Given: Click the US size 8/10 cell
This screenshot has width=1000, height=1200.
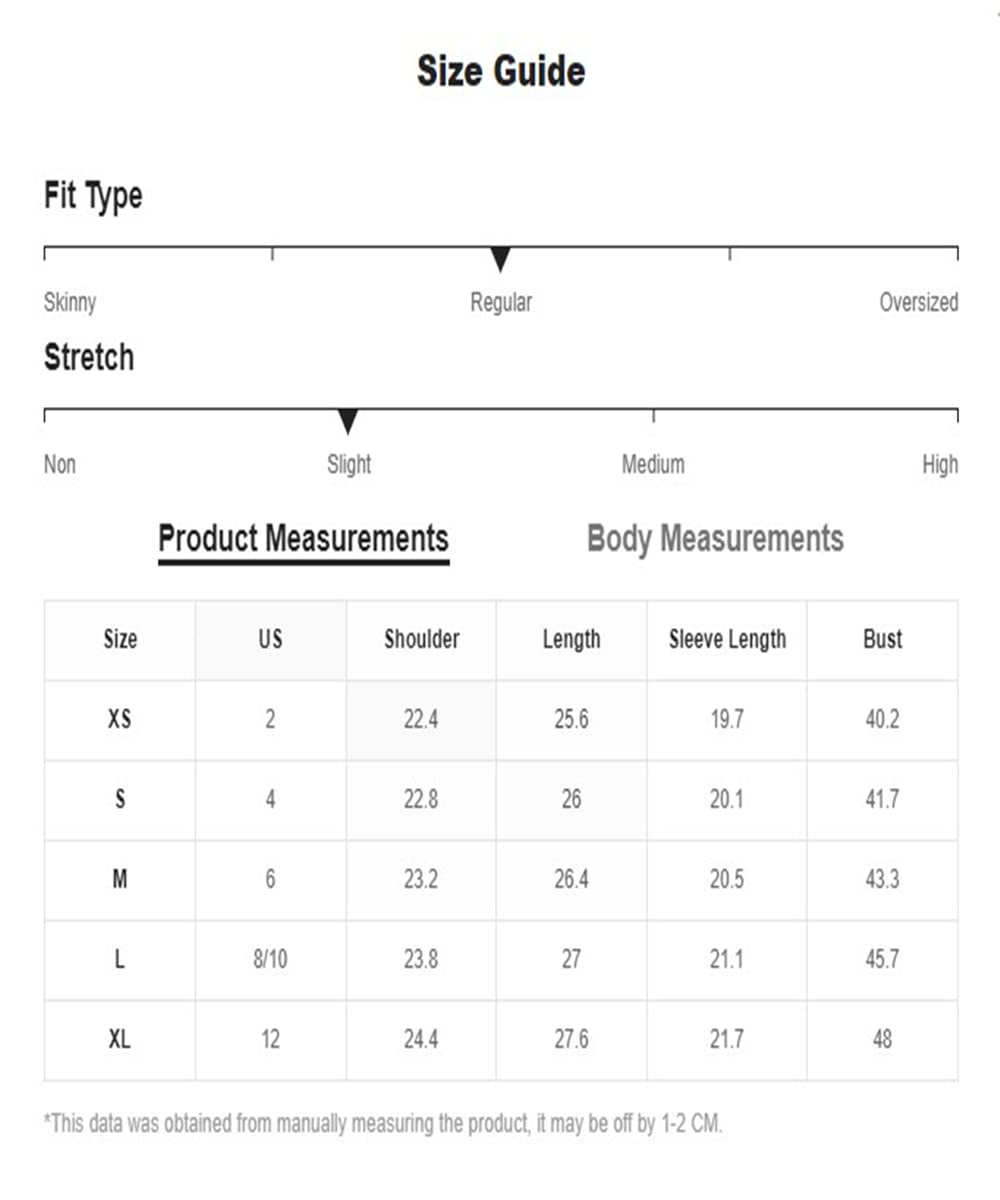Looking at the screenshot, I should [x=270, y=960].
